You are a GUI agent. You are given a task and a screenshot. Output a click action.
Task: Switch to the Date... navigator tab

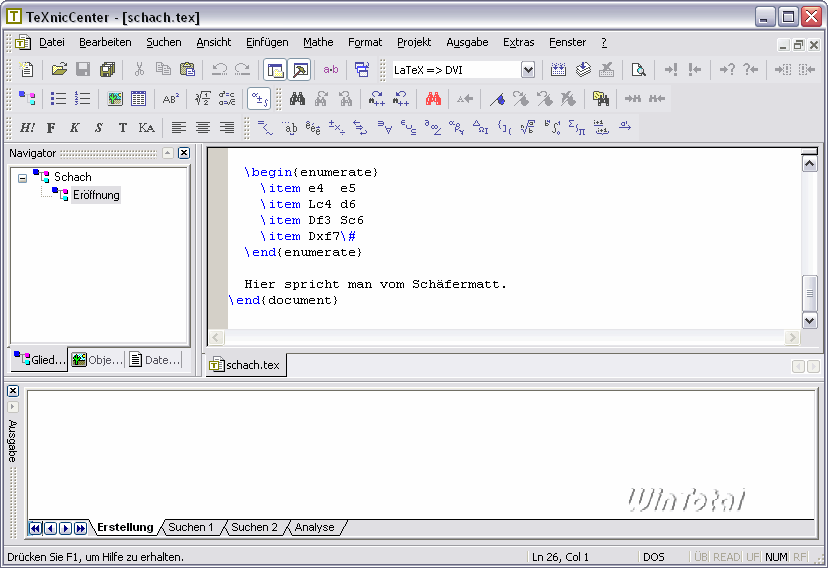point(155,359)
